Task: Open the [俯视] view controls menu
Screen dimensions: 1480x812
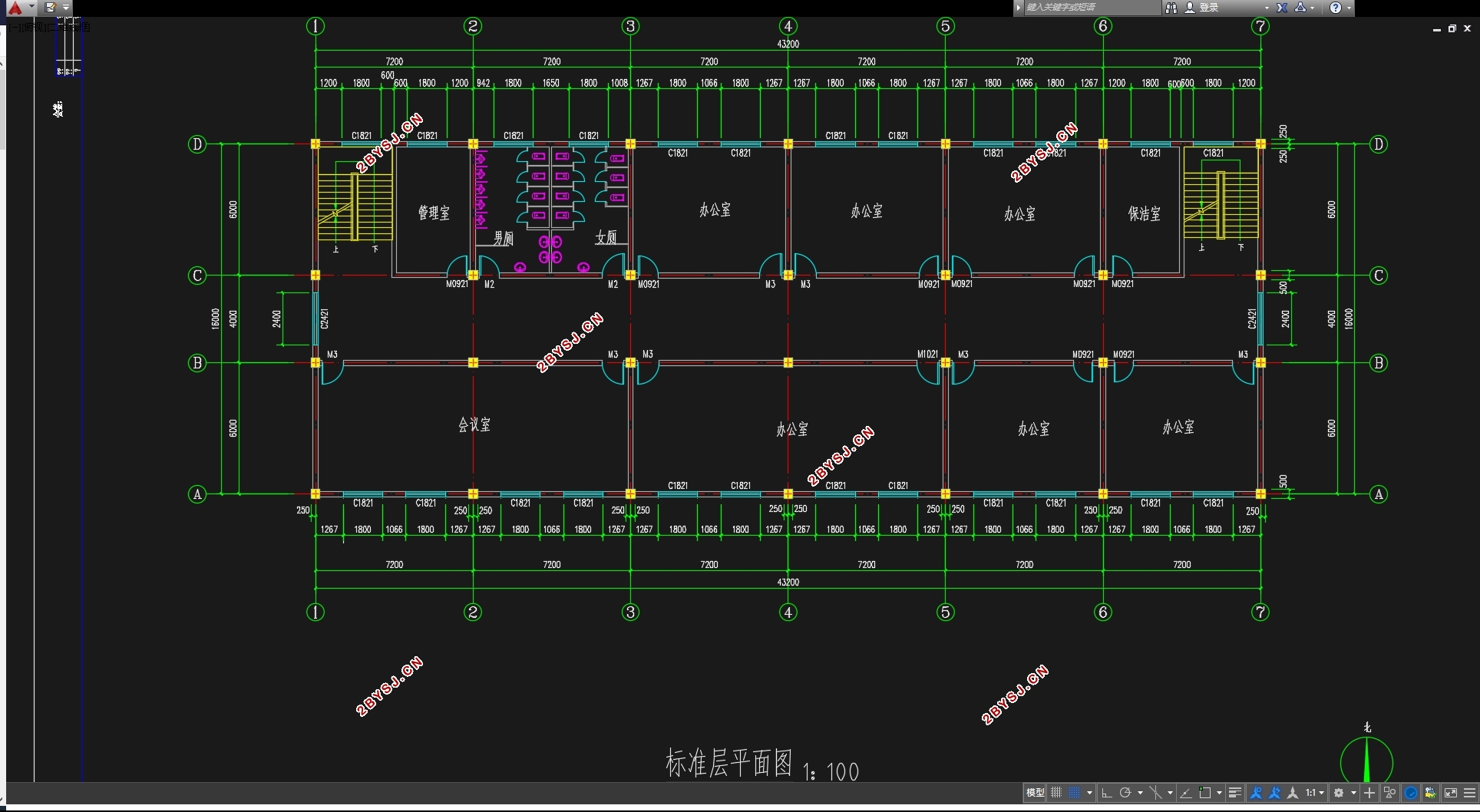Action: tap(35, 28)
